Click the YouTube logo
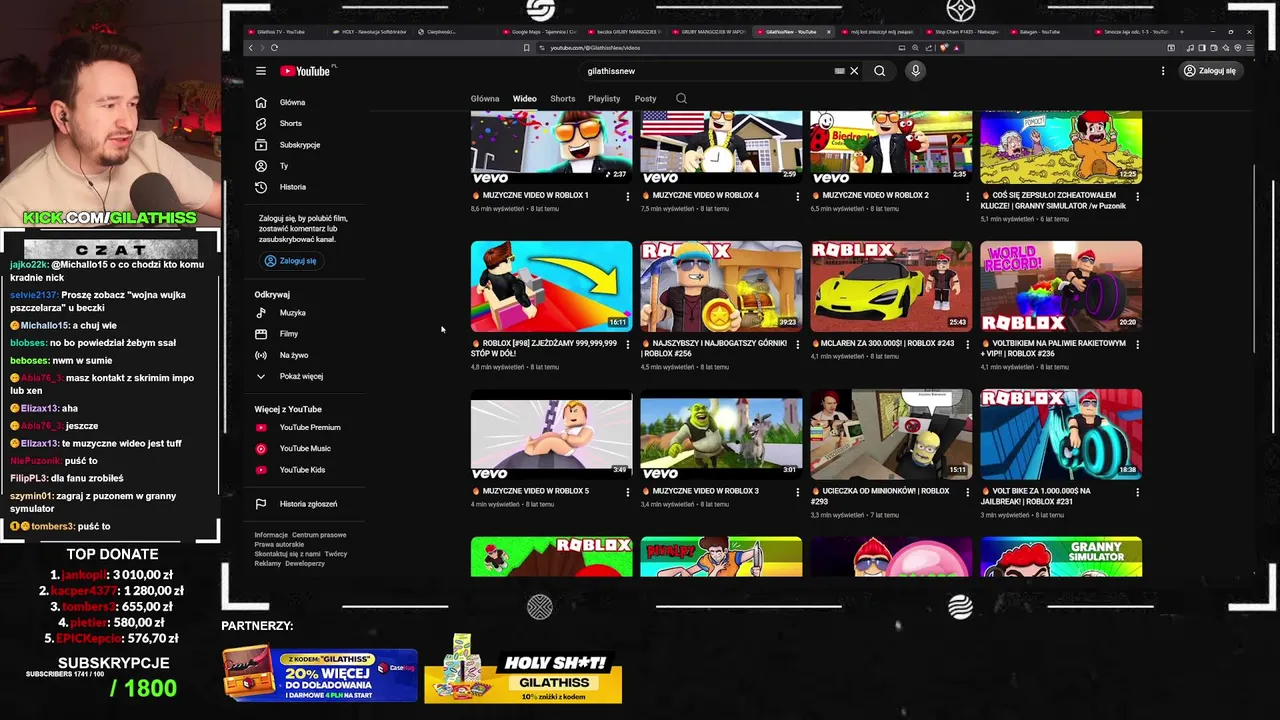The image size is (1280, 720). click(x=305, y=71)
